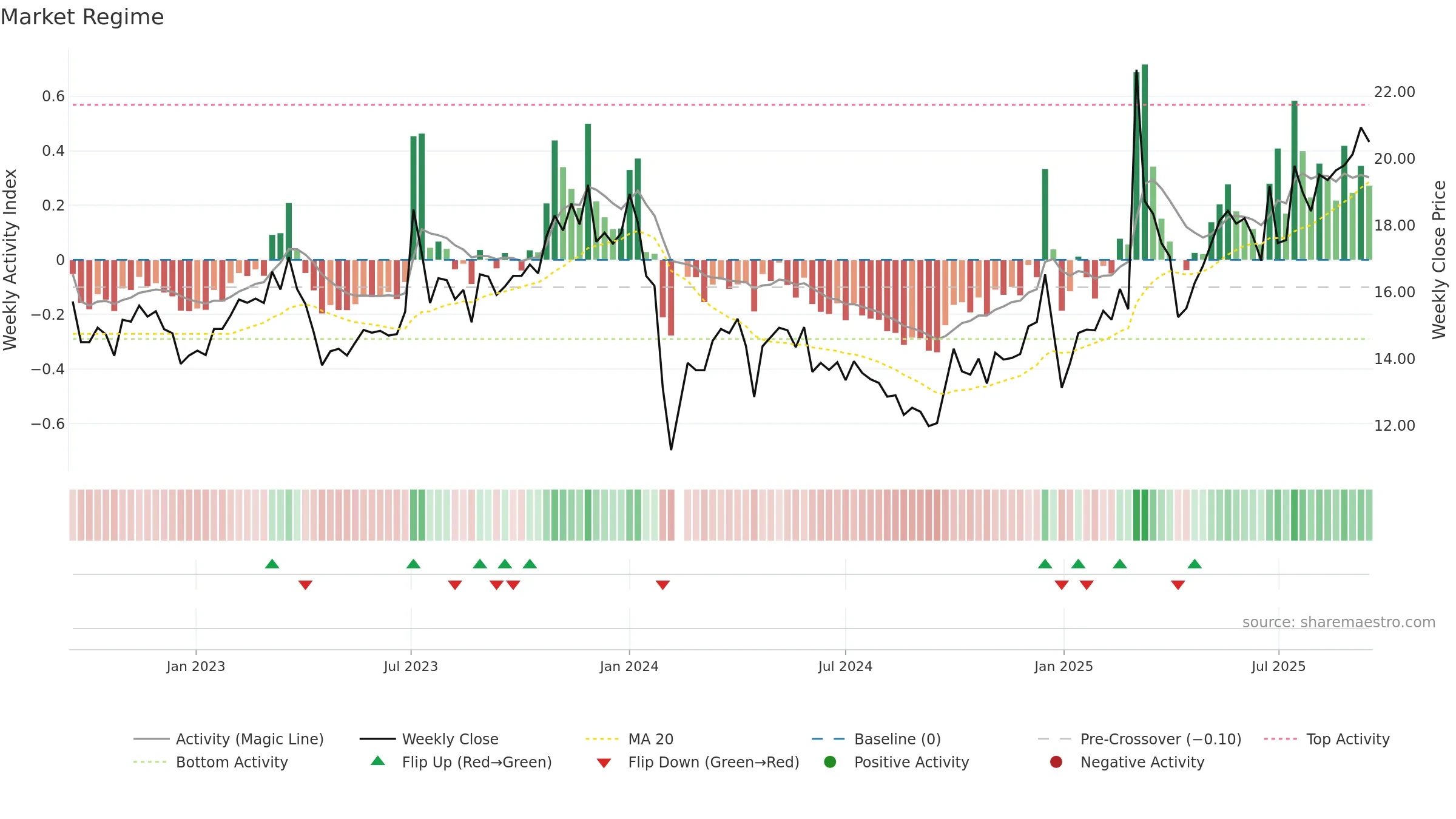1456x819 pixels.
Task: Toggle the Pre-Crossover (−0.10) legend entry
Action: click(x=1140, y=739)
